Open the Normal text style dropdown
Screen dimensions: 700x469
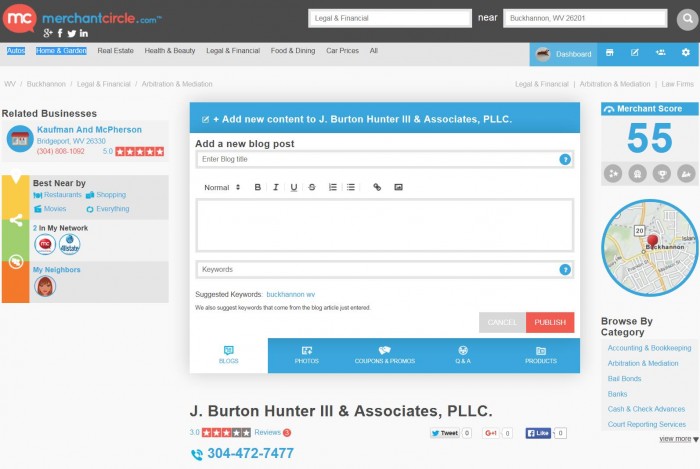coord(222,187)
